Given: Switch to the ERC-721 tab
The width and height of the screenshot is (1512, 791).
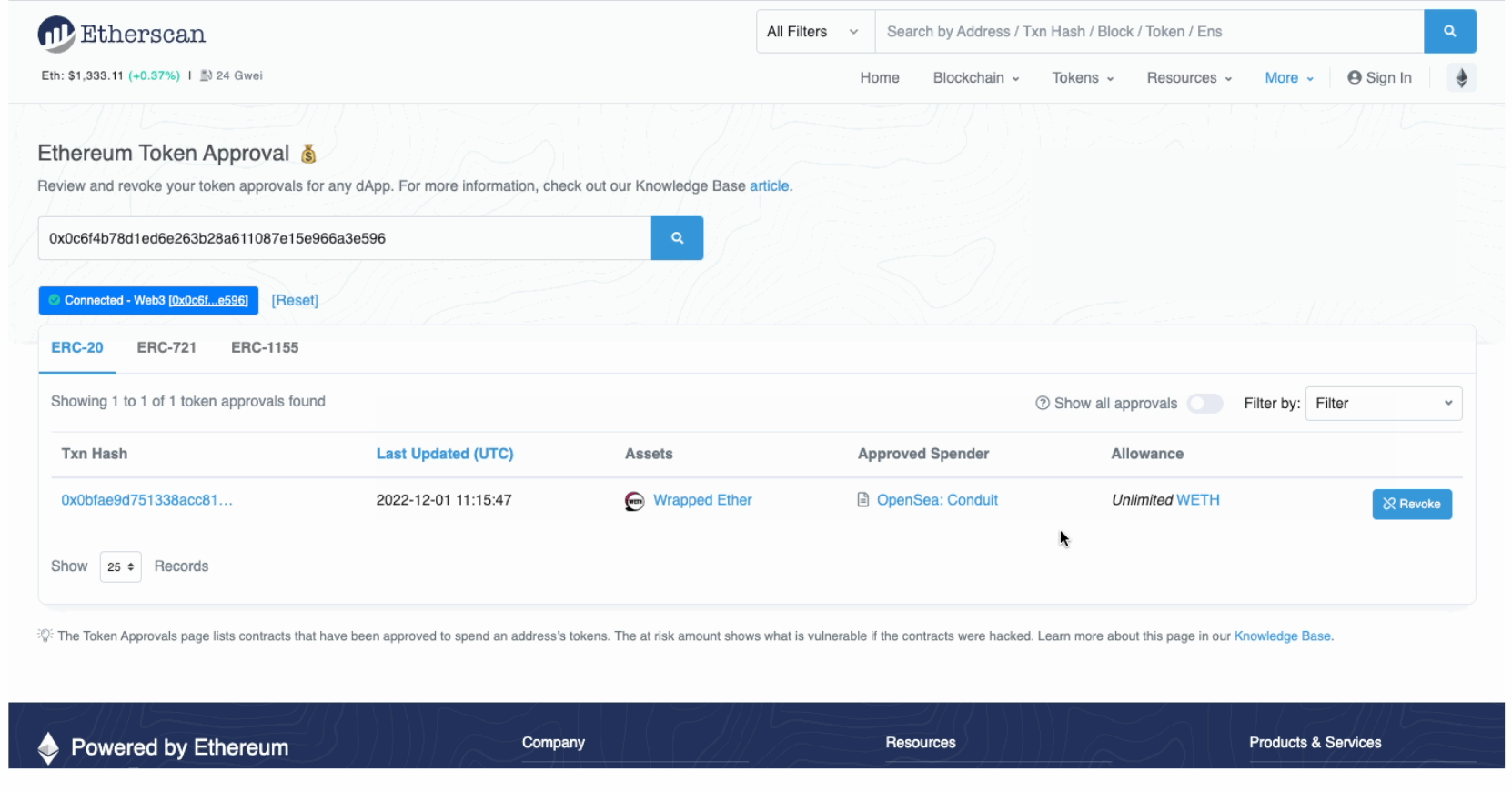Looking at the screenshot, I should [x=166, y=348].
